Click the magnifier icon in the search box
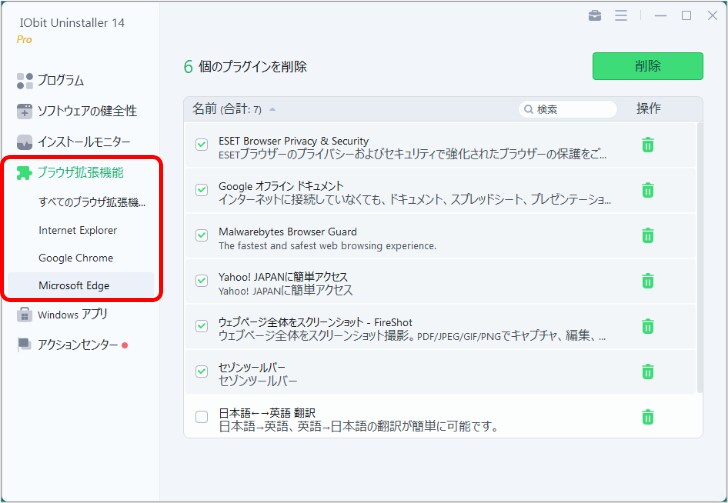 click(528, 109)
